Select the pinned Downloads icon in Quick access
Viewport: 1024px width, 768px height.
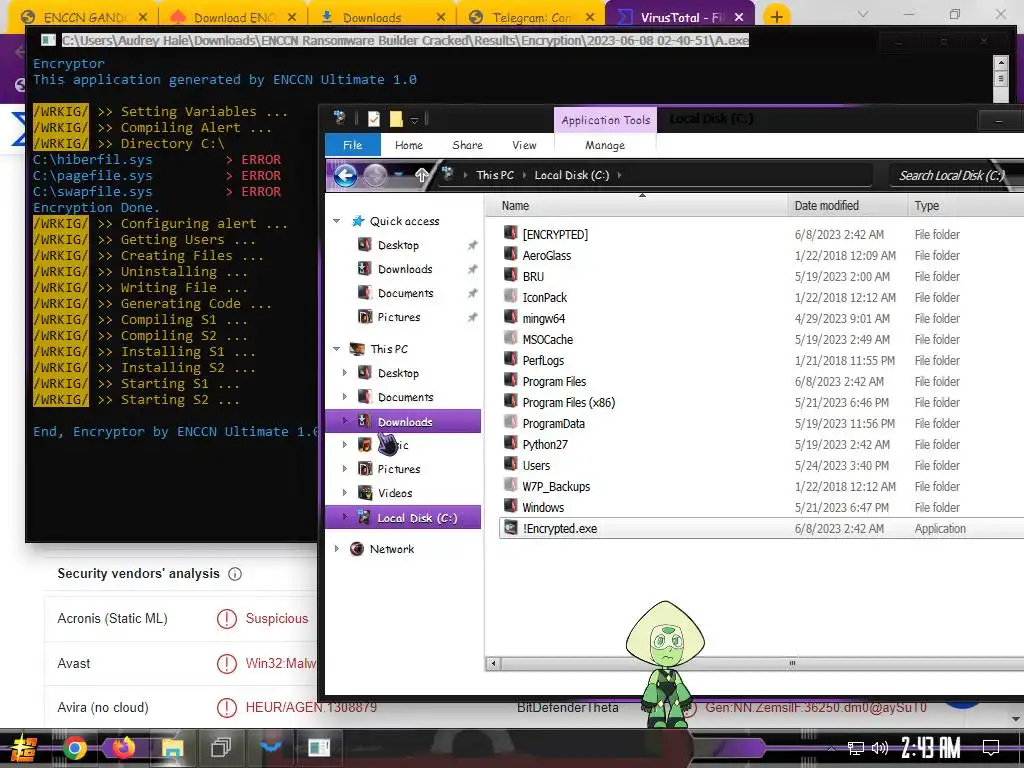[x=365, y=268]
